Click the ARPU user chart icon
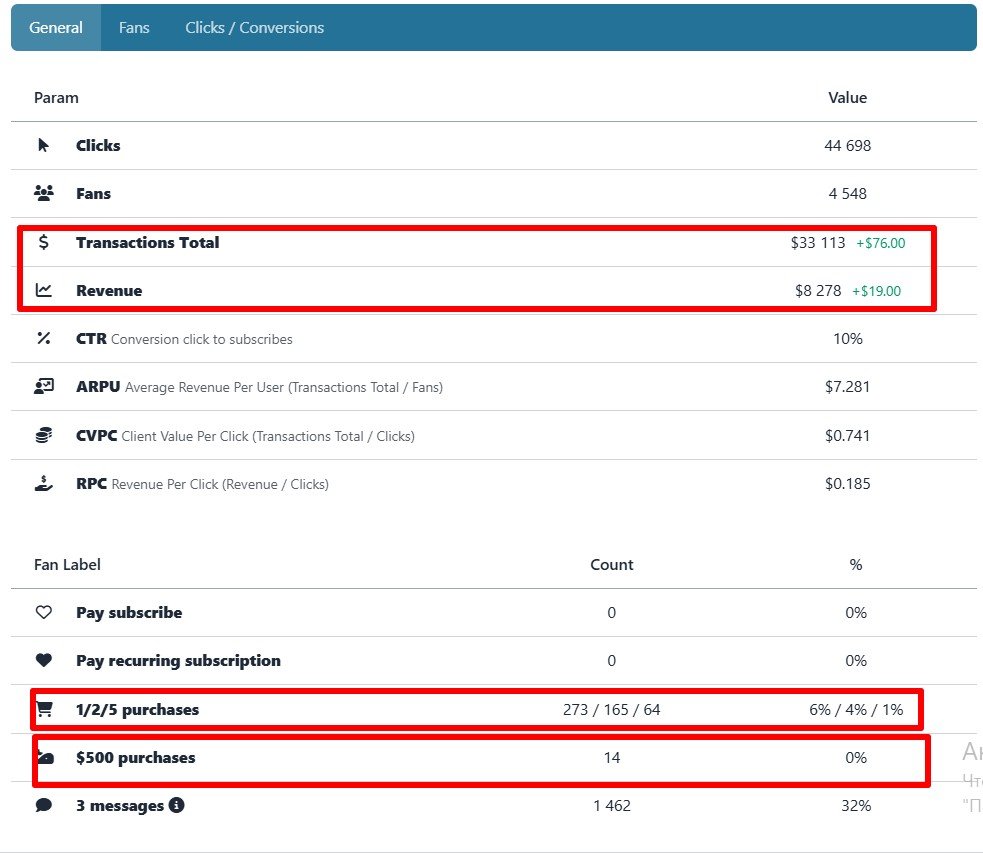The width and height of the screenshot is (983, 853). (44, 387)
